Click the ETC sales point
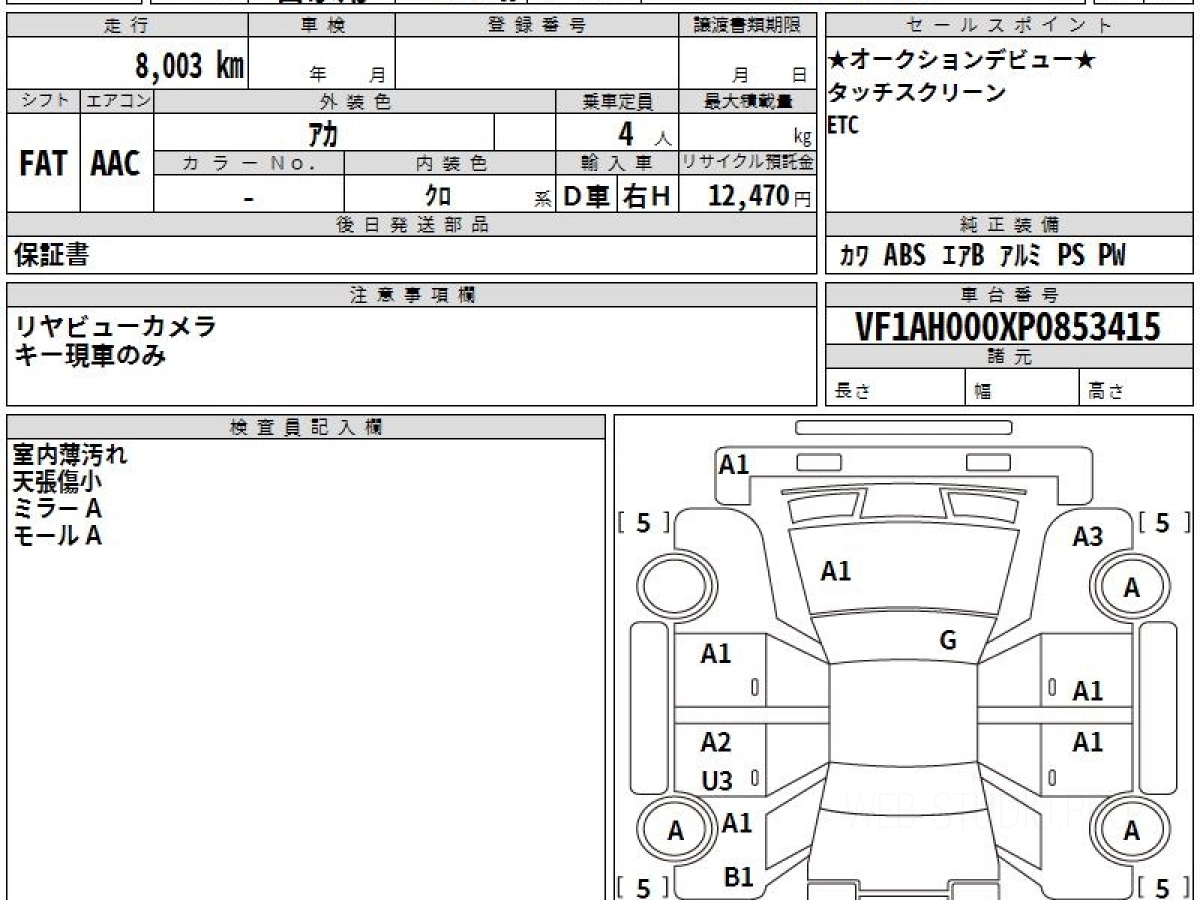1200x900 pixels. 844,125
